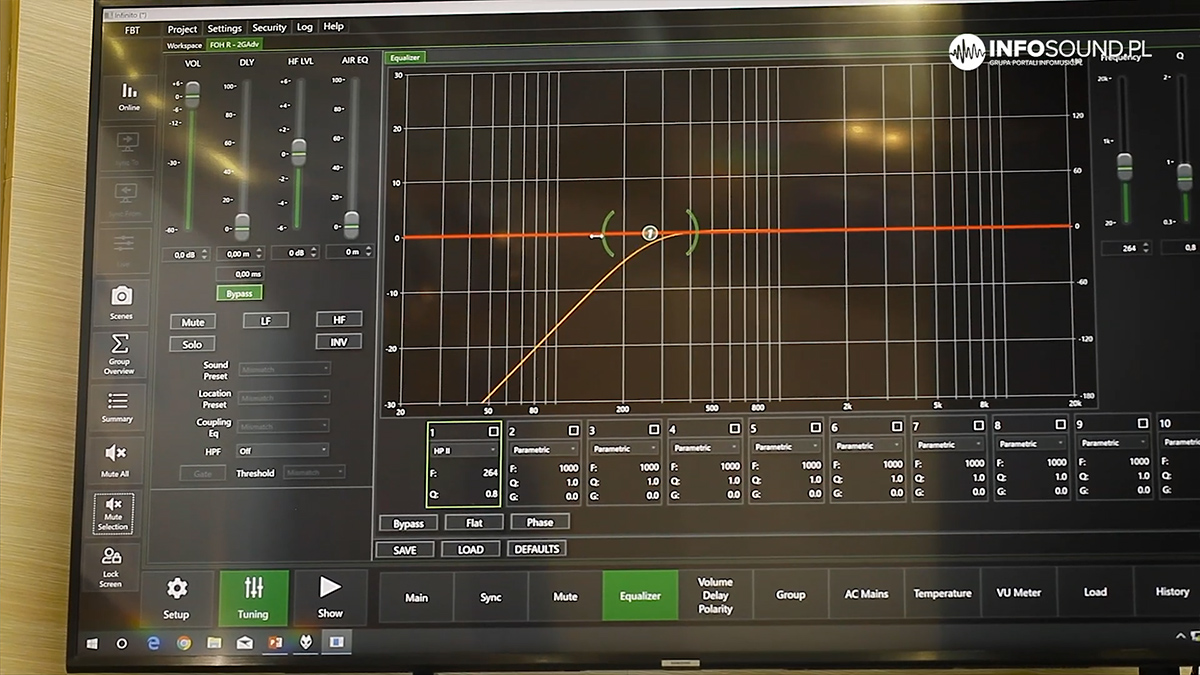
Task: Open the Help menu
Action: (334, 26)
